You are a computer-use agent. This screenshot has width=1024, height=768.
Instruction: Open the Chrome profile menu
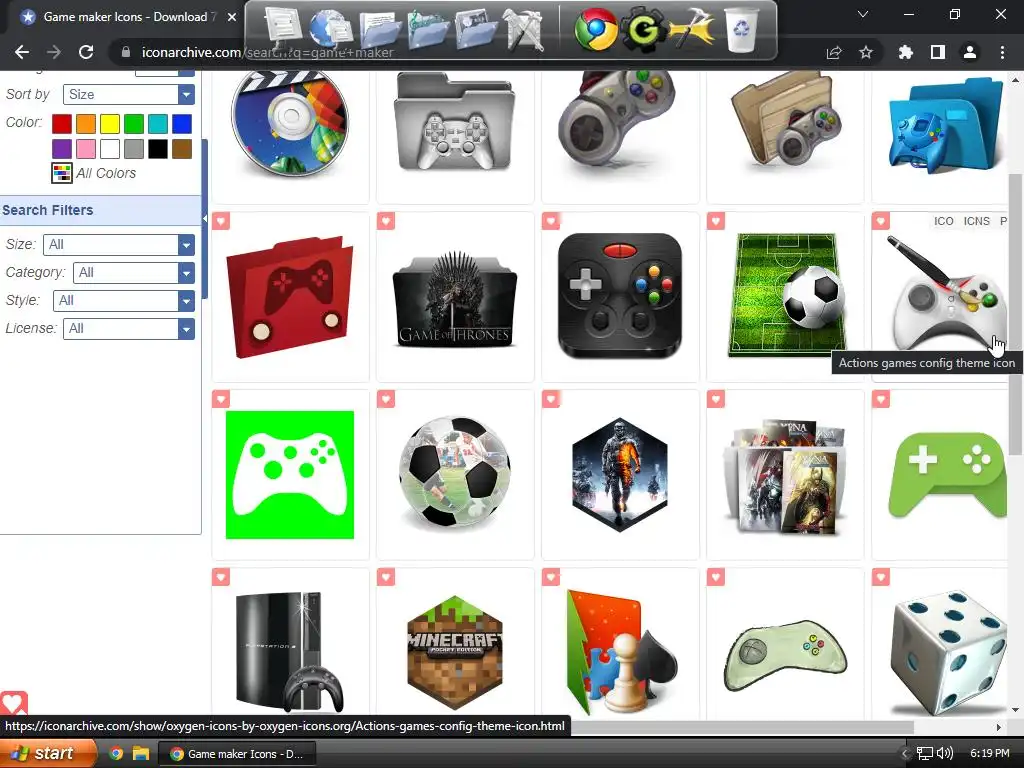970,52
